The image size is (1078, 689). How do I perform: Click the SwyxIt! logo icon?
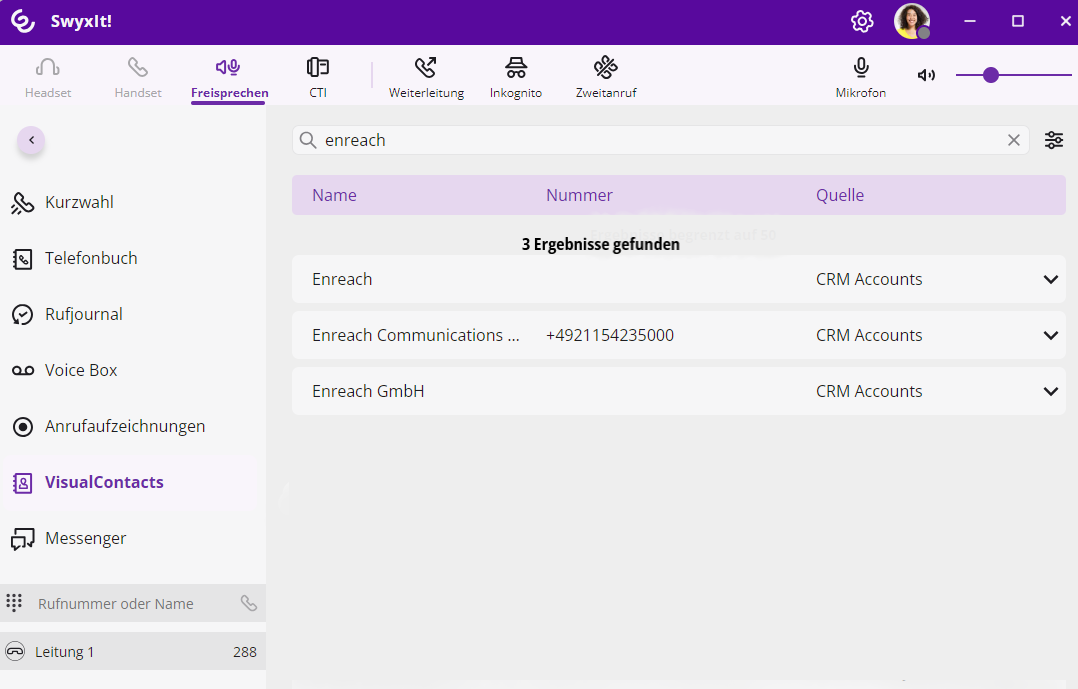click(x=23, y=21)
